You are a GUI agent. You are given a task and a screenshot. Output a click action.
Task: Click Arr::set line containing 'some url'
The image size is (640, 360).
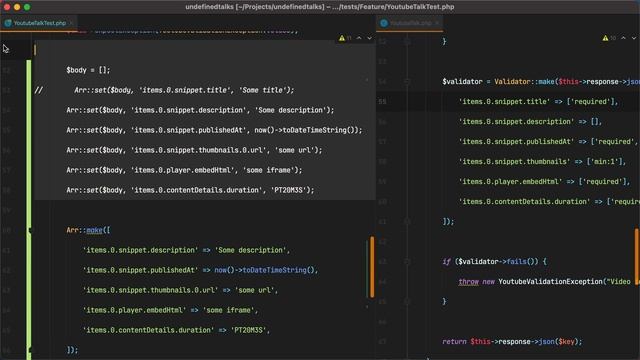point(194,150)
